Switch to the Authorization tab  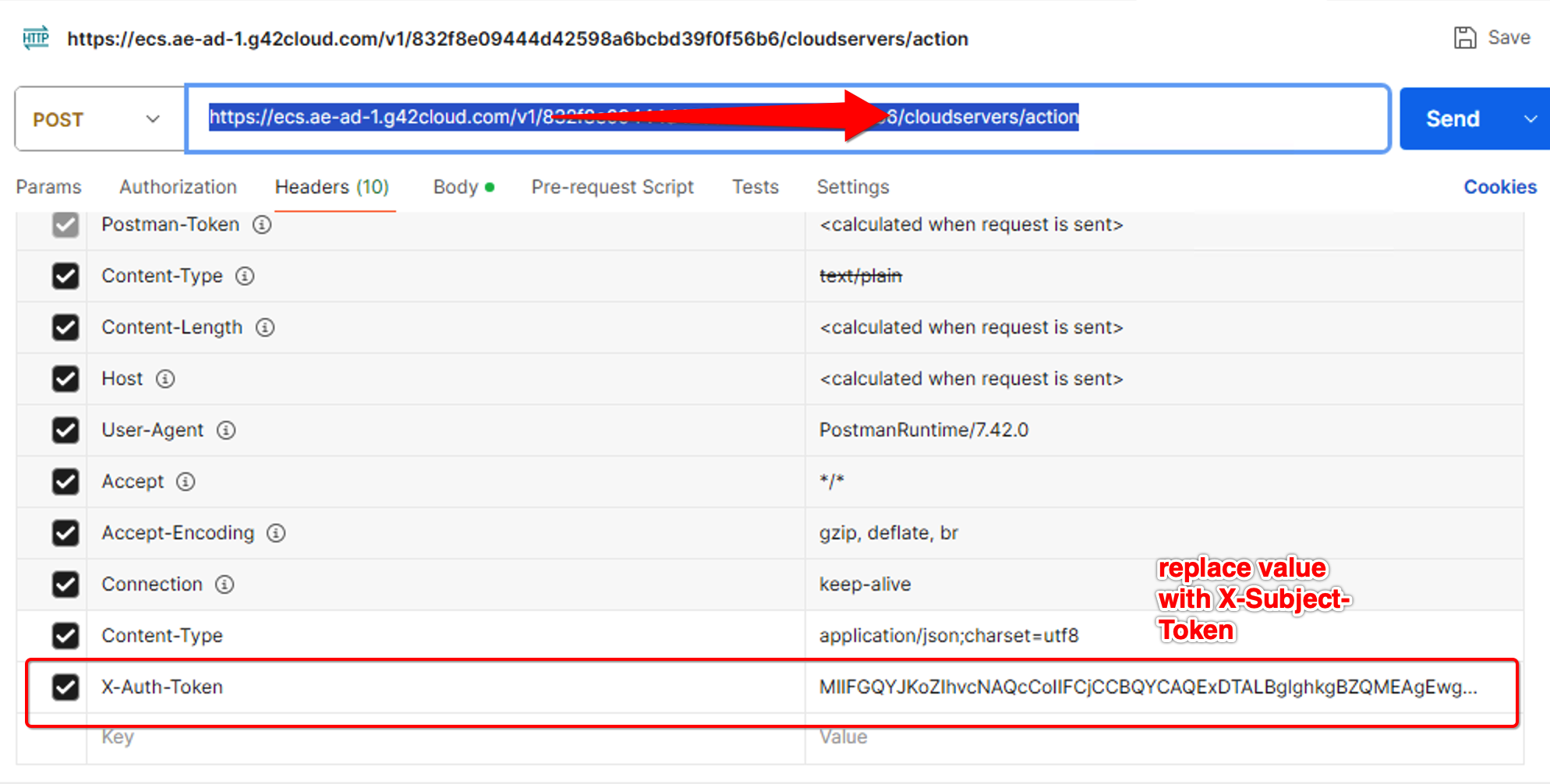tap(178, 187)
